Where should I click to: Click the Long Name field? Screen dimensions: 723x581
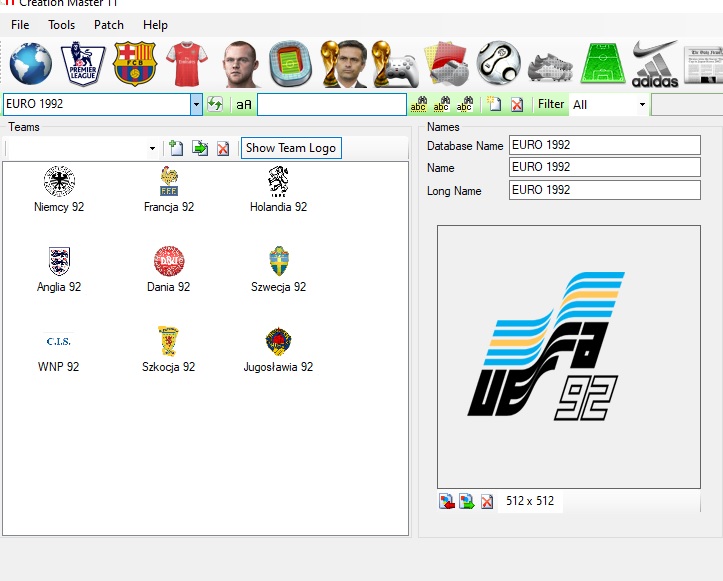pyautogui.click(x=604, y=190)
